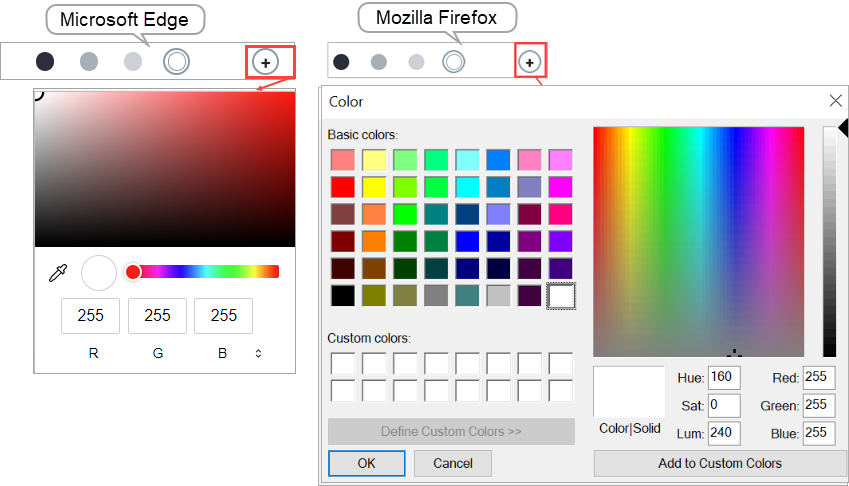Click Add to Custom Colors button
Screen dimensions: 849x486
[720, 463]
